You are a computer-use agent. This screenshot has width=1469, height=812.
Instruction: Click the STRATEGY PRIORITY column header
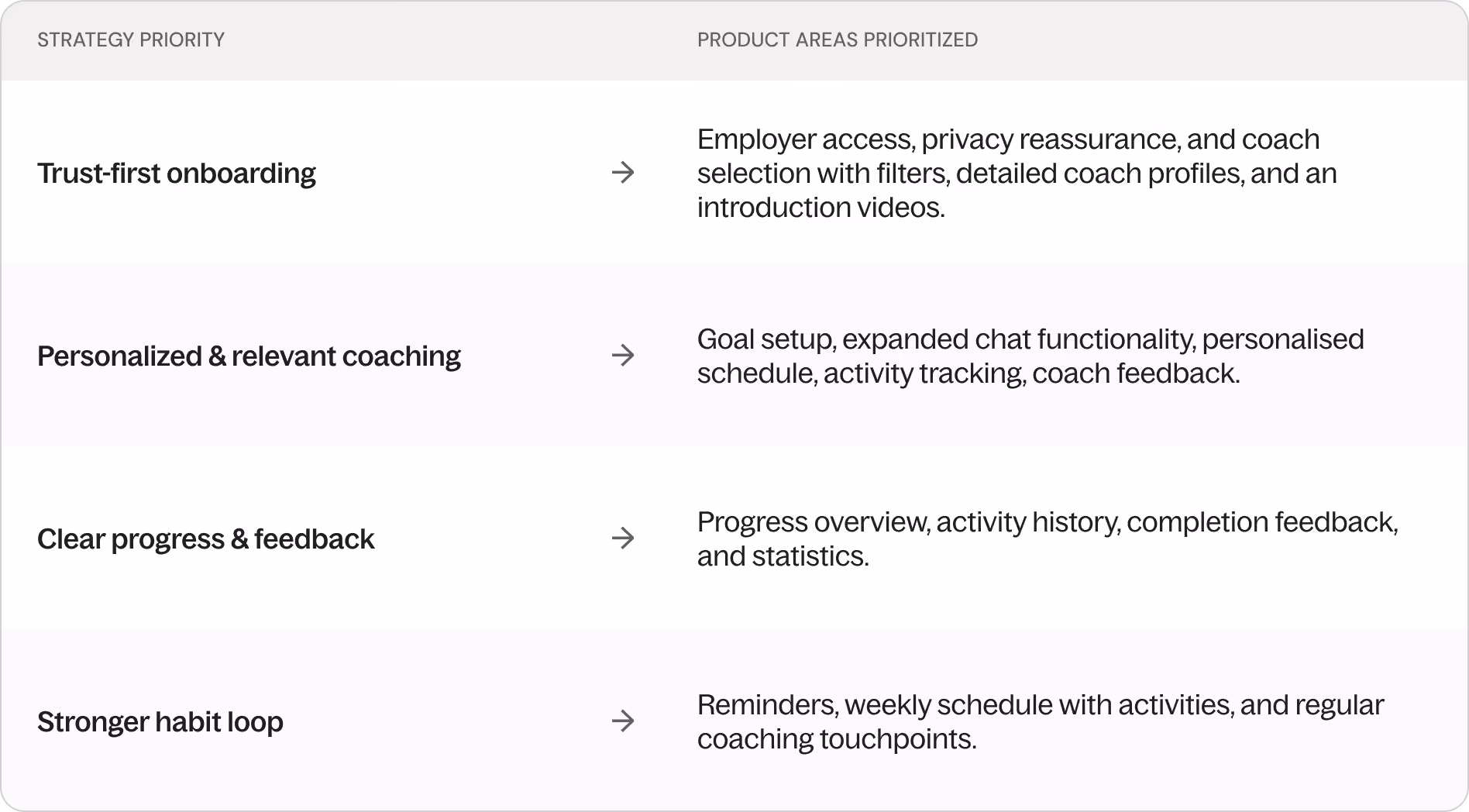pyautogui.click(x=131, y=40)
